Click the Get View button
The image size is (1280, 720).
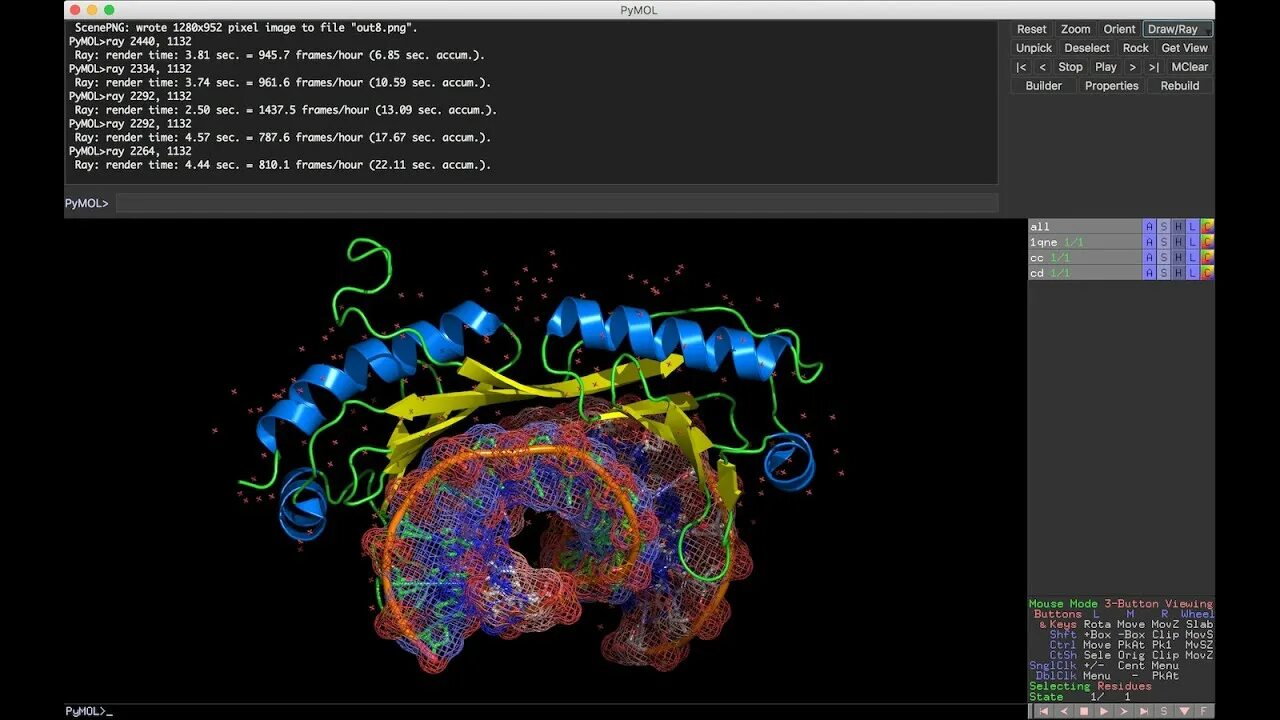(x=1185, y=48)
